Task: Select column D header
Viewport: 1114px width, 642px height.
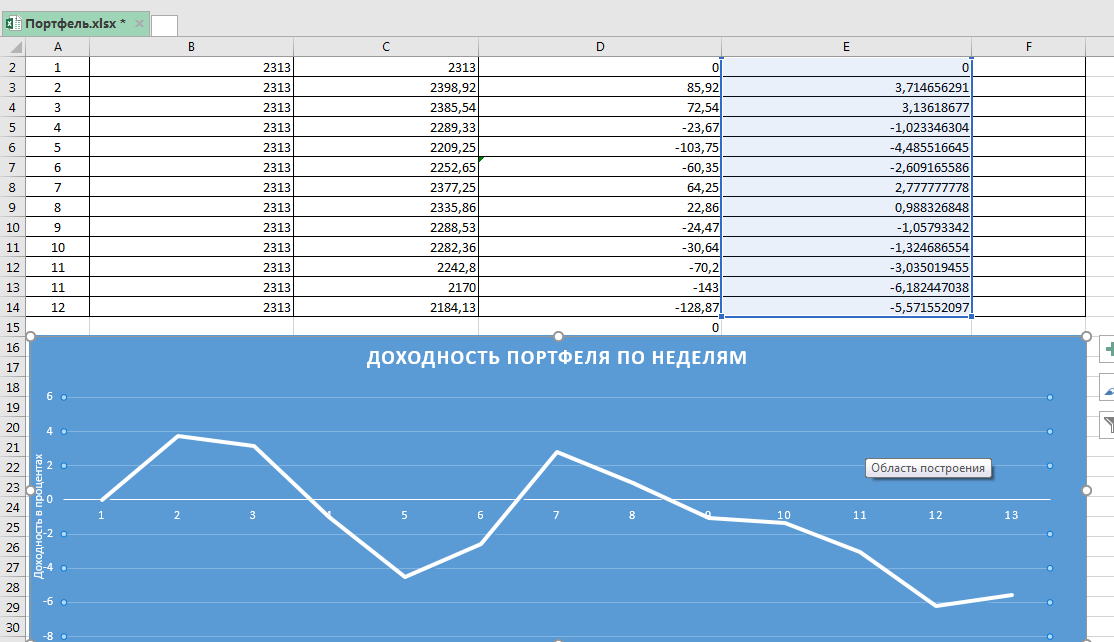Action: coord(600,47)
